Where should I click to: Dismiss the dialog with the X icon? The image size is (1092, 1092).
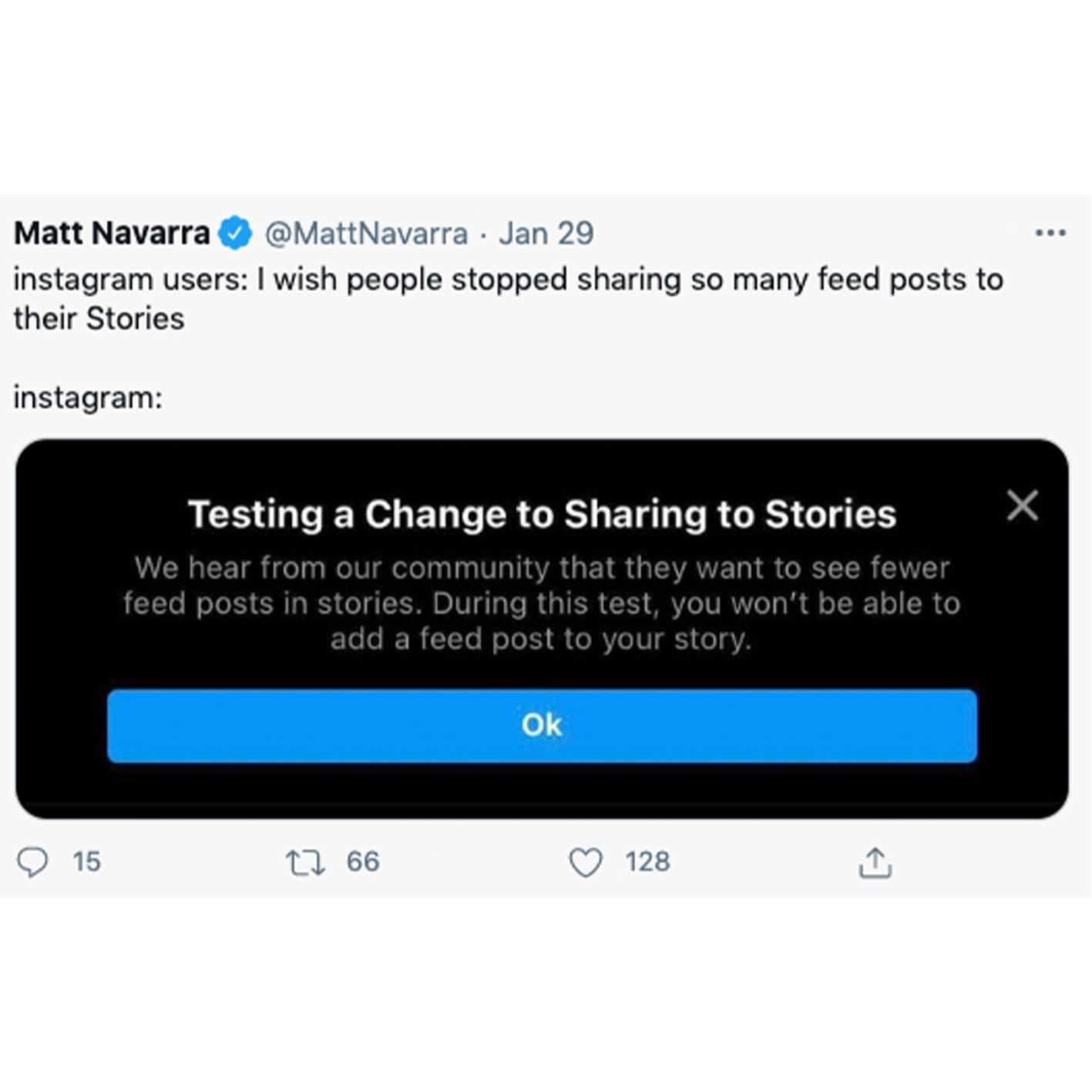1022,506
